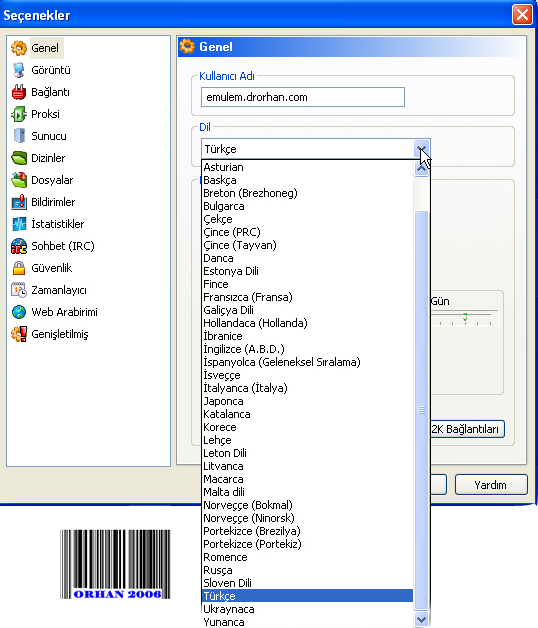Image resolution: width=538 pixels, height=628 pixels.
Task: Click the 2K Bağlantıları button
Action: click(x=467, y=429)
